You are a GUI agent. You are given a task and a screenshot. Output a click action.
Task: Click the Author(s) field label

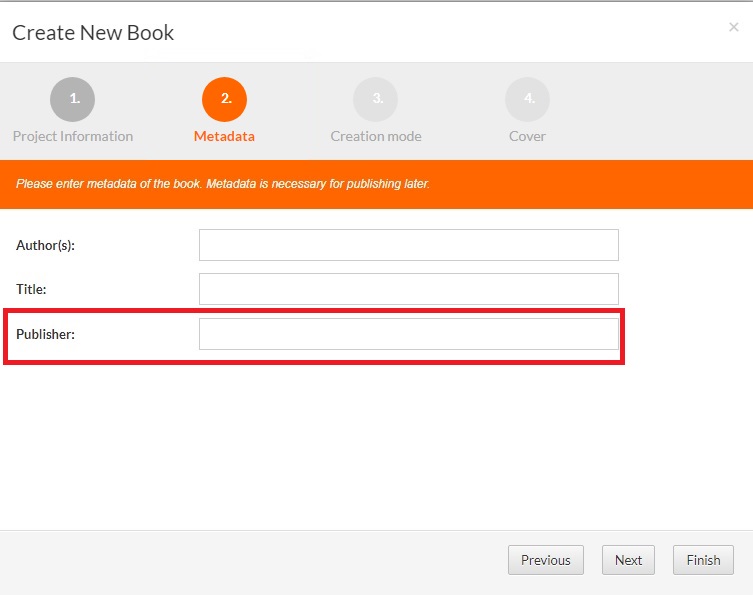point(46,245)
